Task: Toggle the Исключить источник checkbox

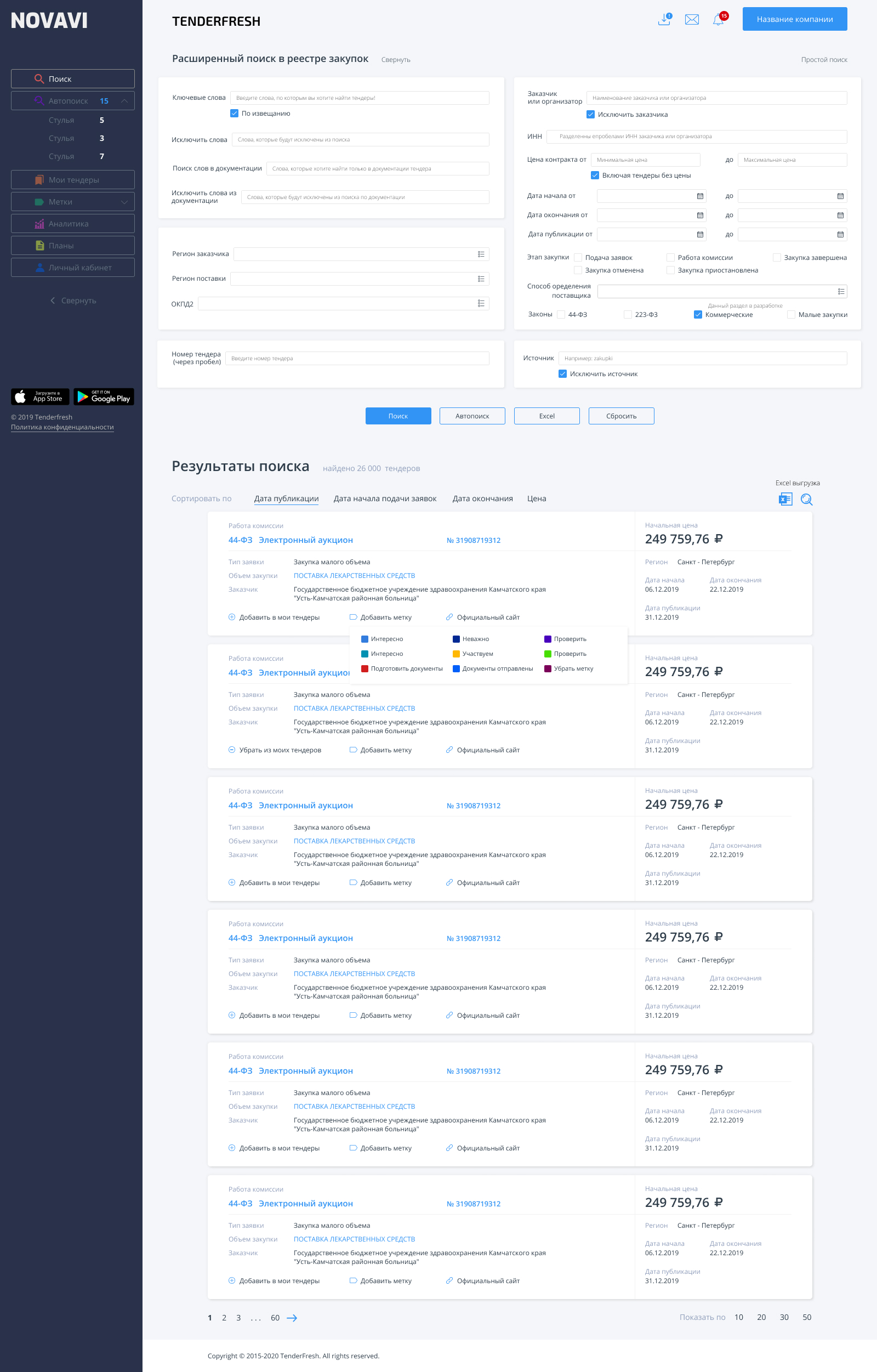Action: (x=562, y=374)
